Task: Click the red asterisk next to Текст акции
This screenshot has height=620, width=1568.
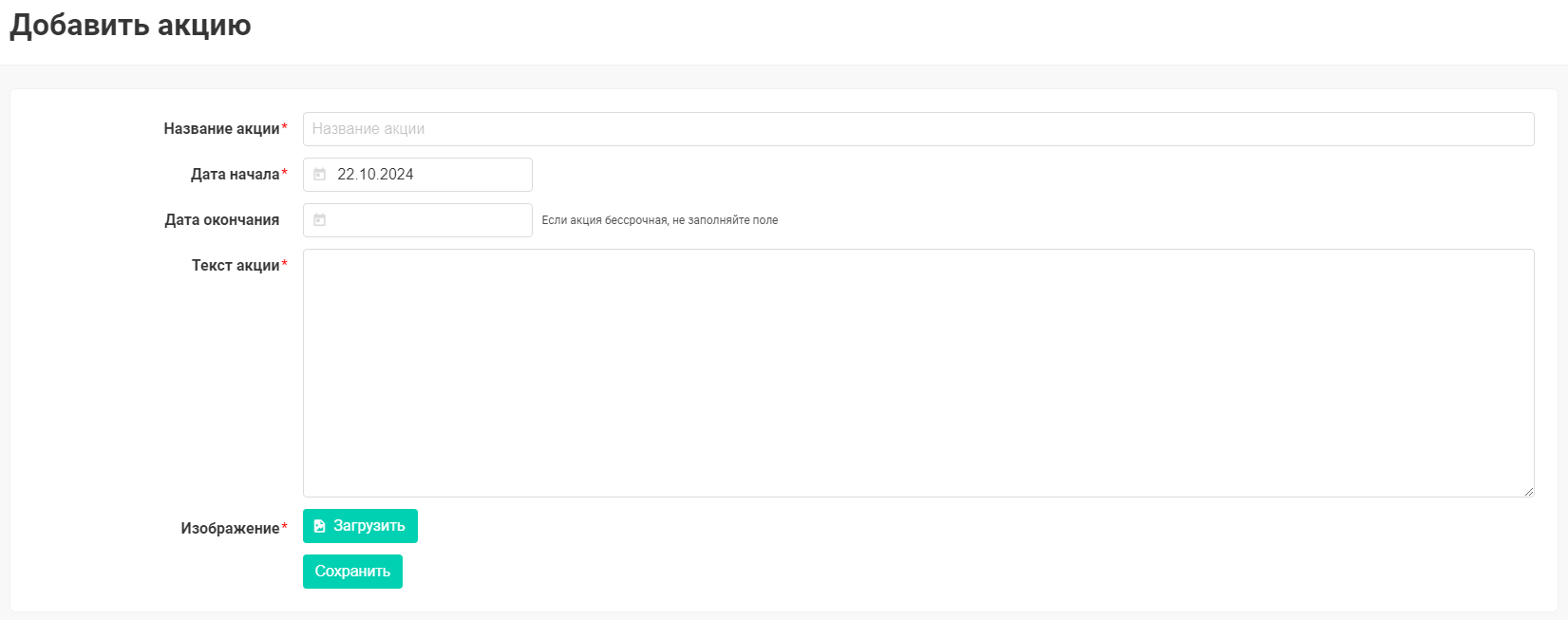Action: click(285, 264)
